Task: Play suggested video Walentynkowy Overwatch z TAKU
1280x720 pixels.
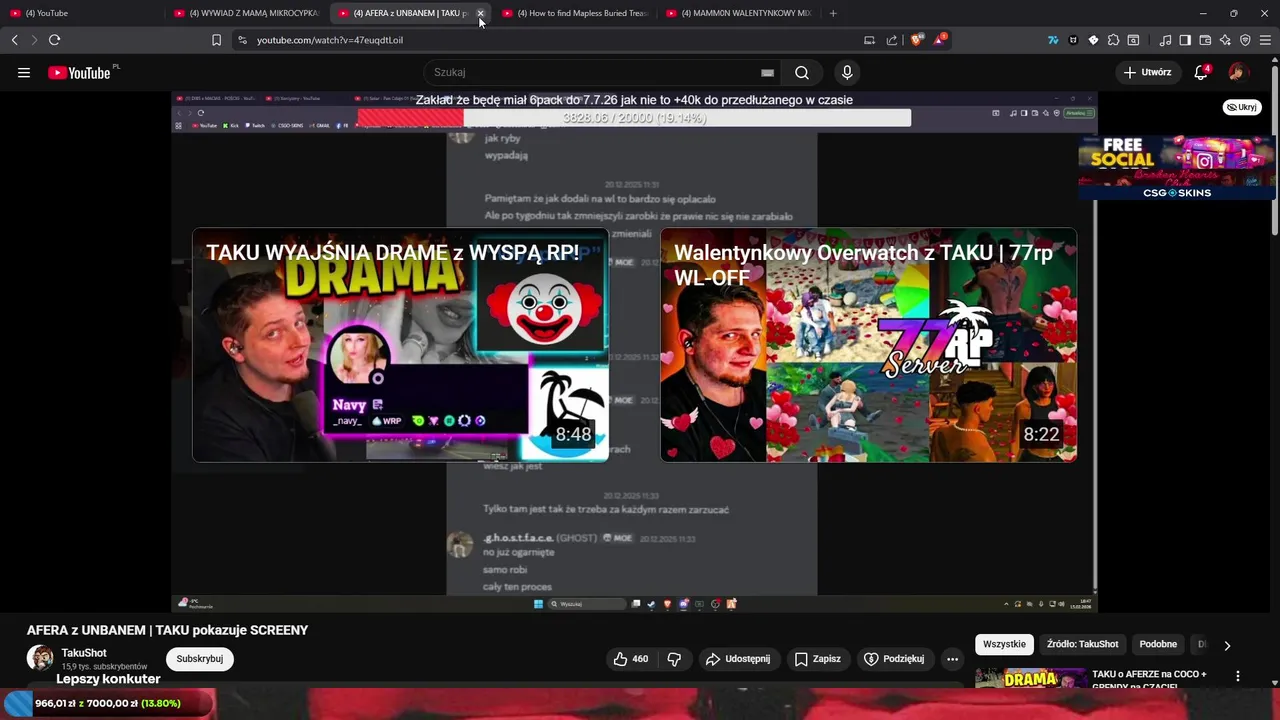Action: (868, 345)
